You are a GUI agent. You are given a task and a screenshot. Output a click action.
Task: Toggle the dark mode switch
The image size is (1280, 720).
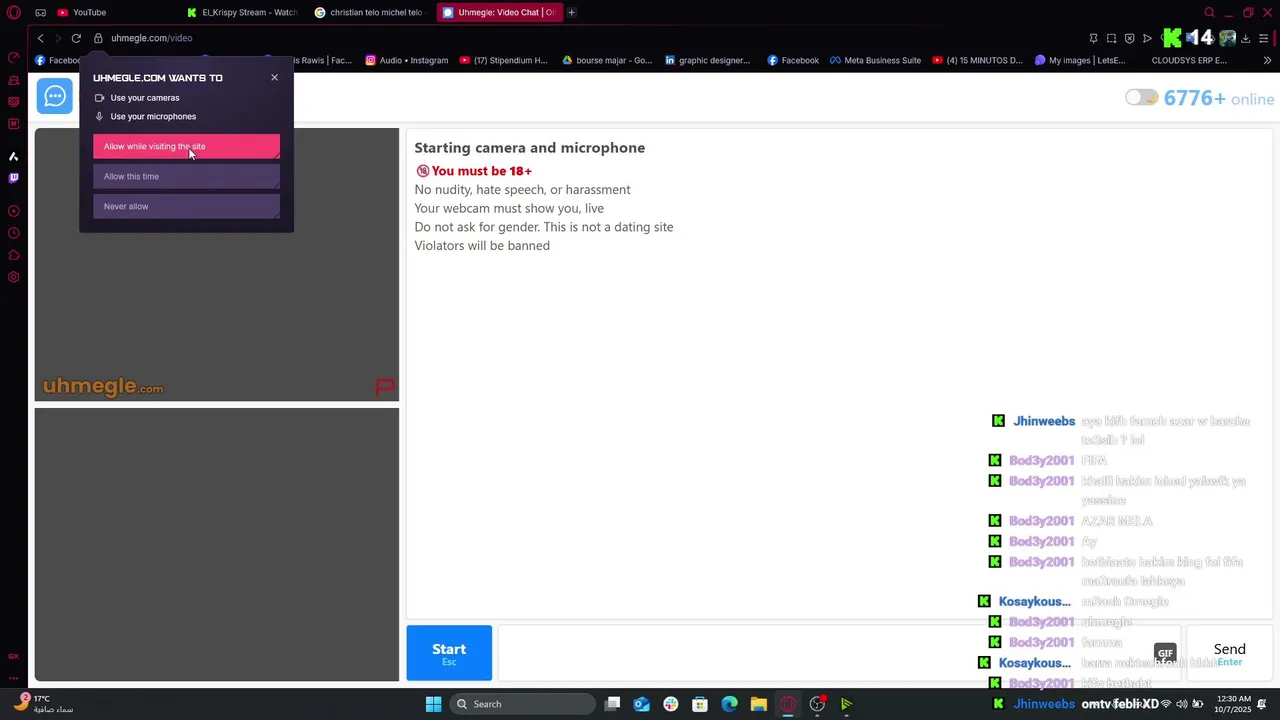pos(1141,97)
